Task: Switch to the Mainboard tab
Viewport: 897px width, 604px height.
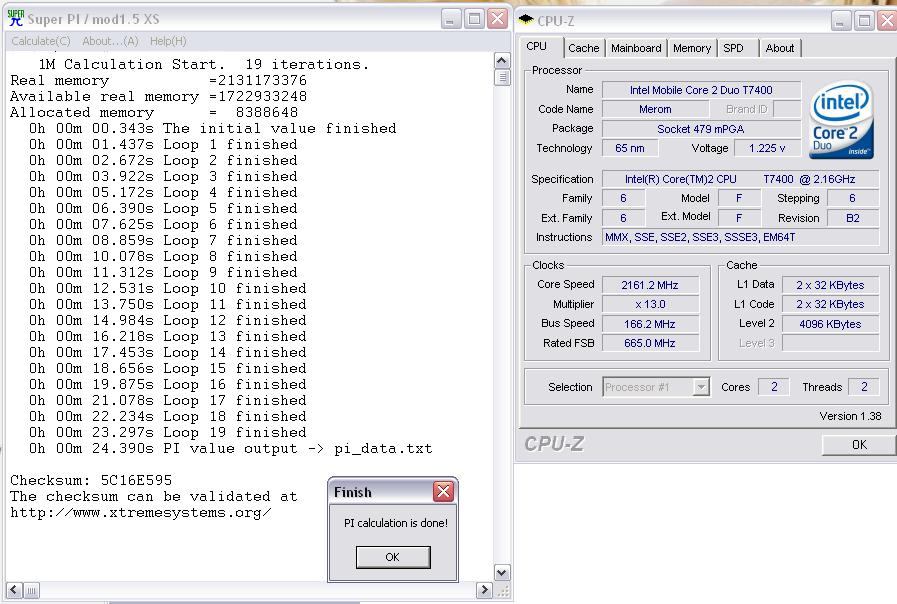Action: click(x=636, y=49)
